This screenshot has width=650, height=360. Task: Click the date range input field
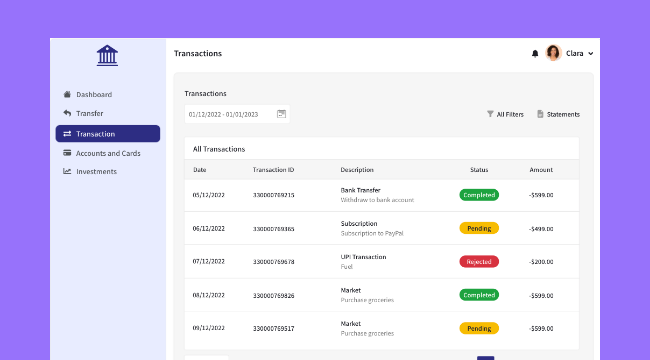coord(237,114)
